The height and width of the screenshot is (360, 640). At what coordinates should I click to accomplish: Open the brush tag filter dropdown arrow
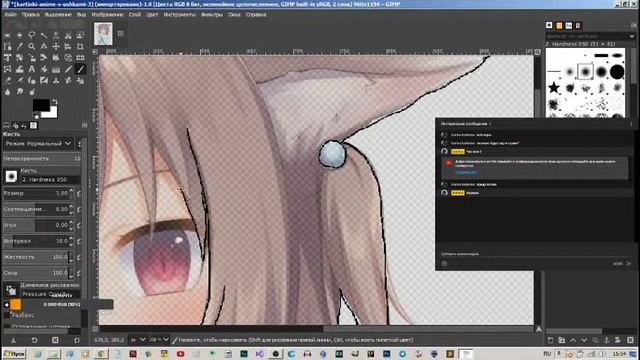tap(632, 36)
